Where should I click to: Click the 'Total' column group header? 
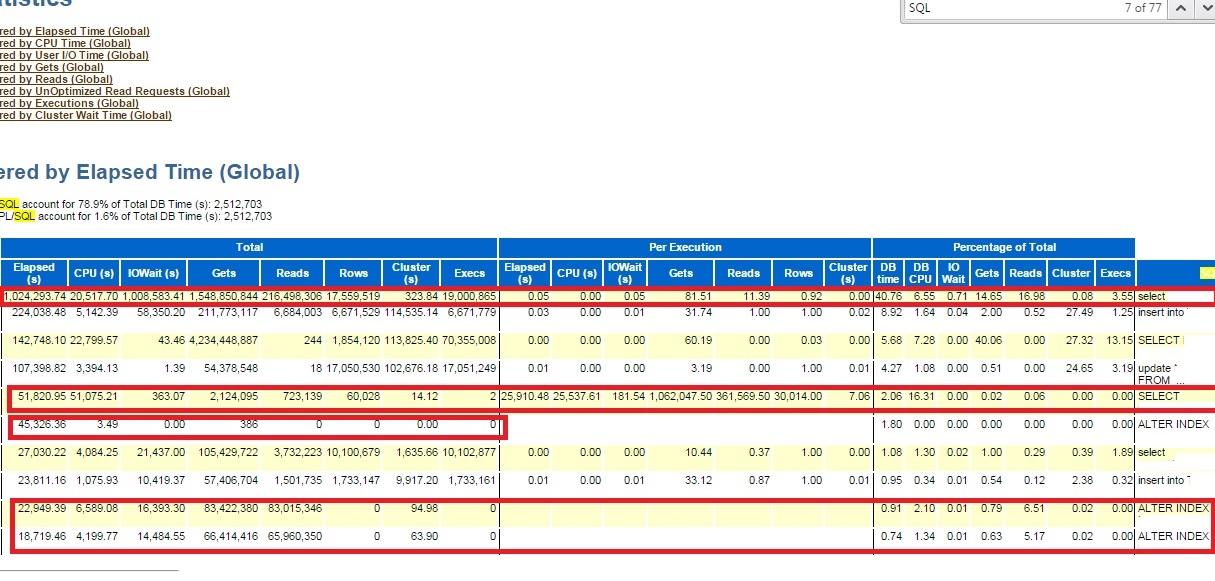click(249, 247)
